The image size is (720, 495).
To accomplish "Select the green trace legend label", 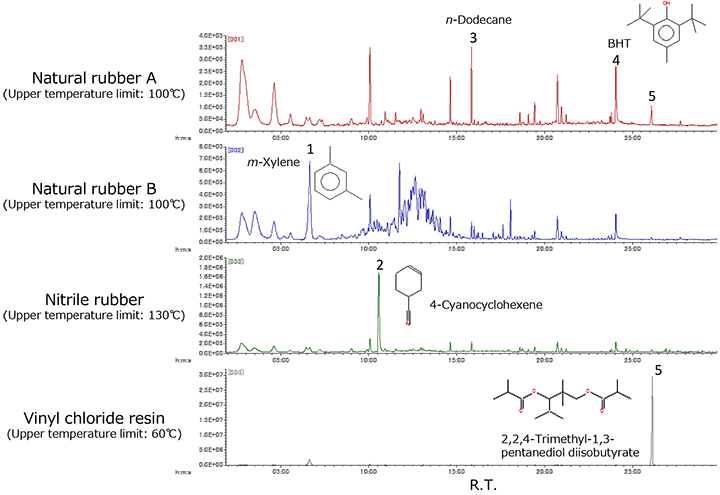I will [x=235, y=261].
